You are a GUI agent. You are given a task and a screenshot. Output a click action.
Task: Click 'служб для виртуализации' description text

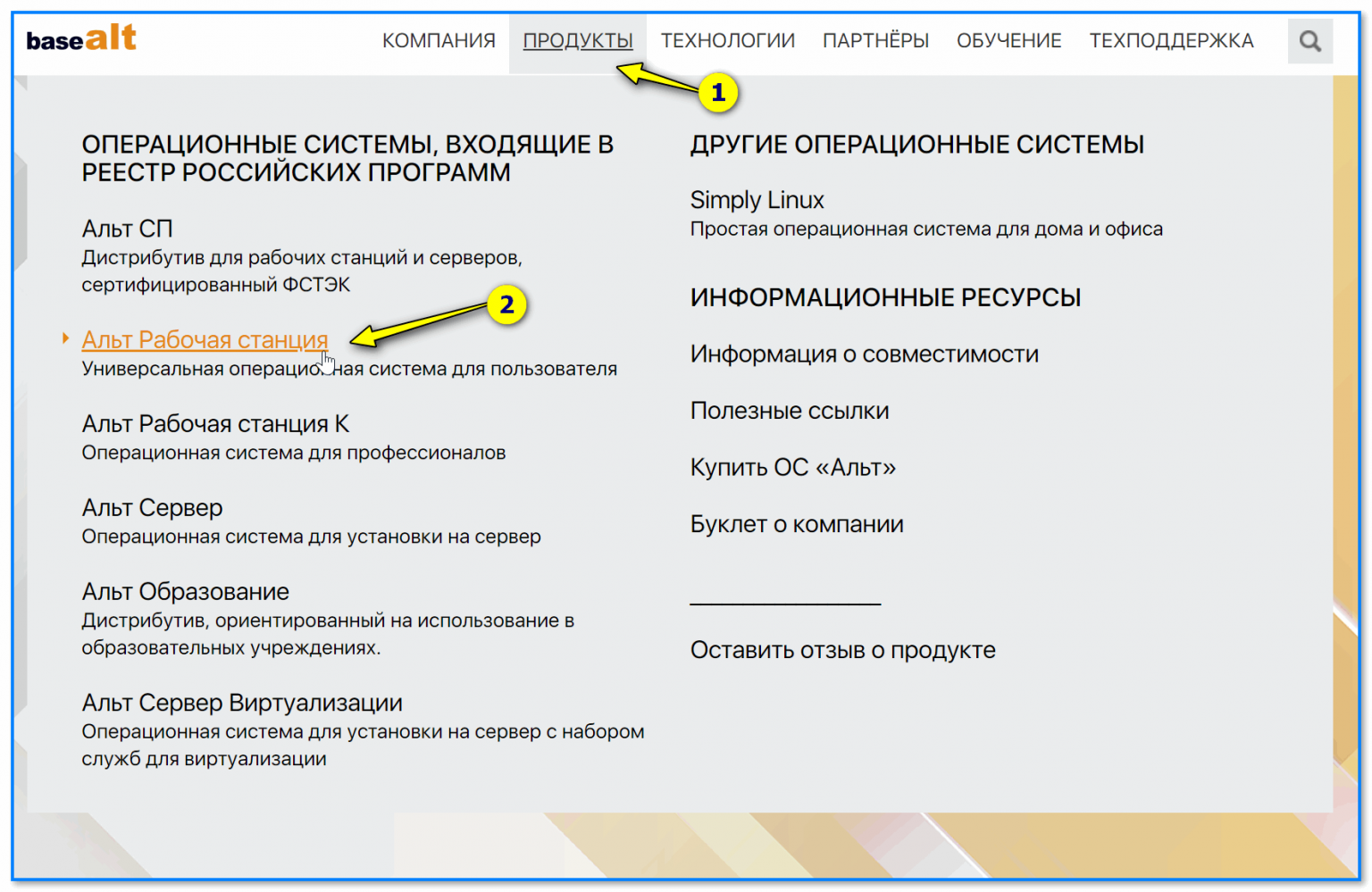click(204, 759)
